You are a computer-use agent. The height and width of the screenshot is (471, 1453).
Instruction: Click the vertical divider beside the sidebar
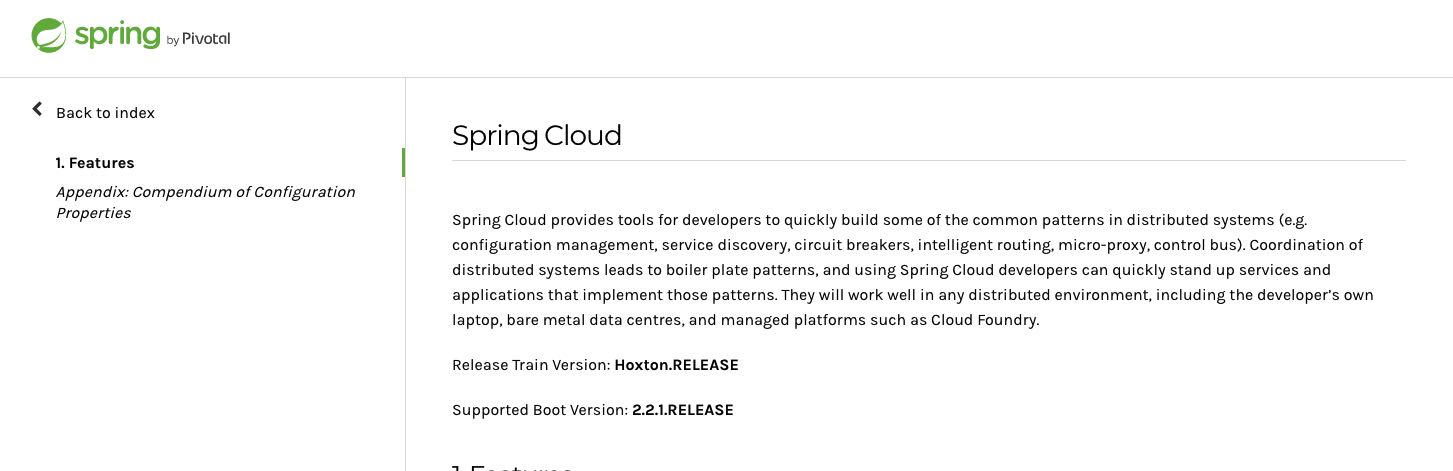pos(405,300)
